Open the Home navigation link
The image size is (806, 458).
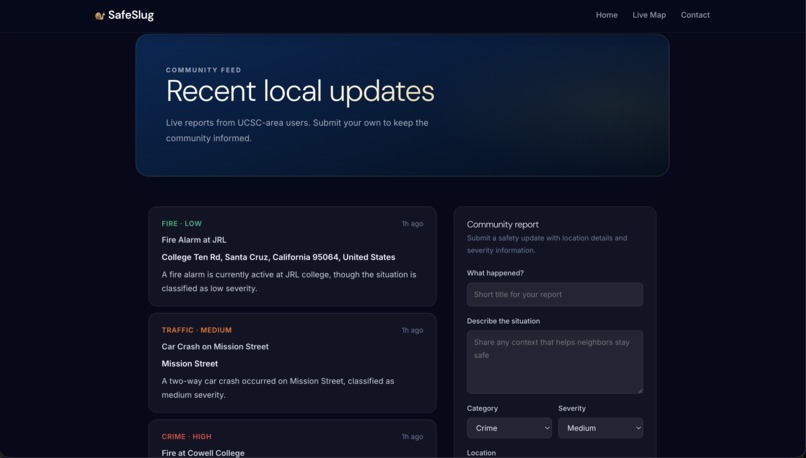pyautogui.click(x=607, y=15)
